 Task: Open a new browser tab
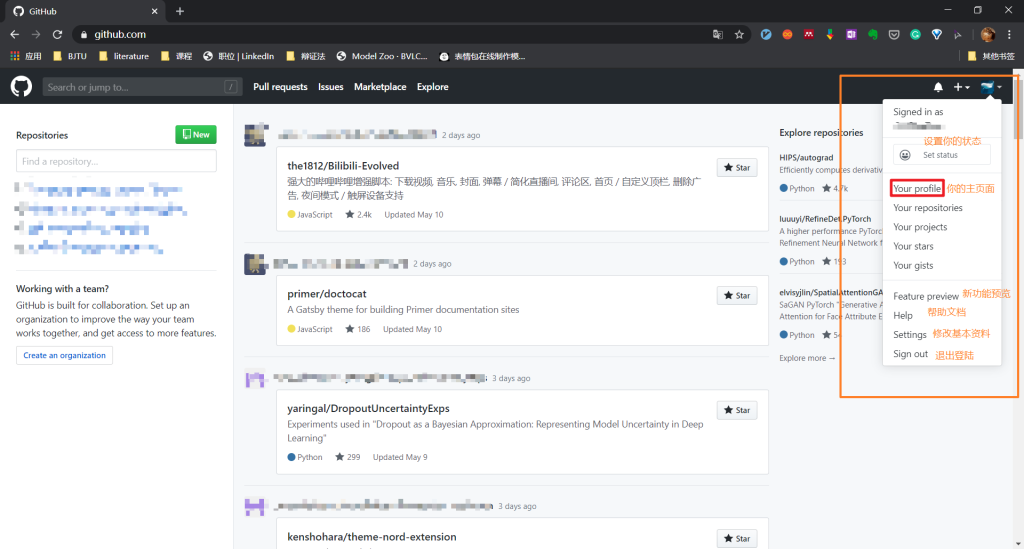point(180,11)
